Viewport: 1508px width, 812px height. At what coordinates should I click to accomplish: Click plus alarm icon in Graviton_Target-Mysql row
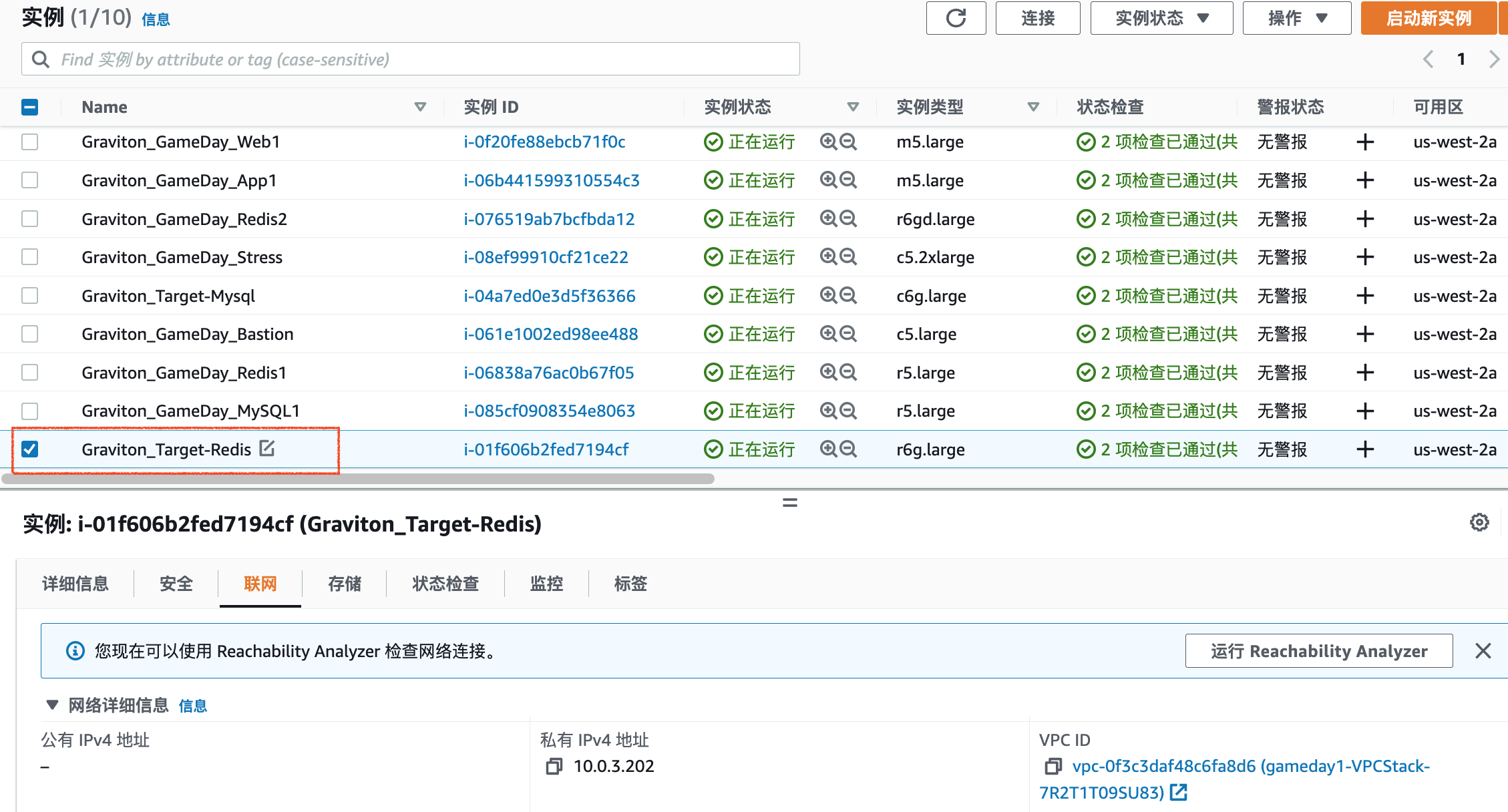(x=1365, y=296)
